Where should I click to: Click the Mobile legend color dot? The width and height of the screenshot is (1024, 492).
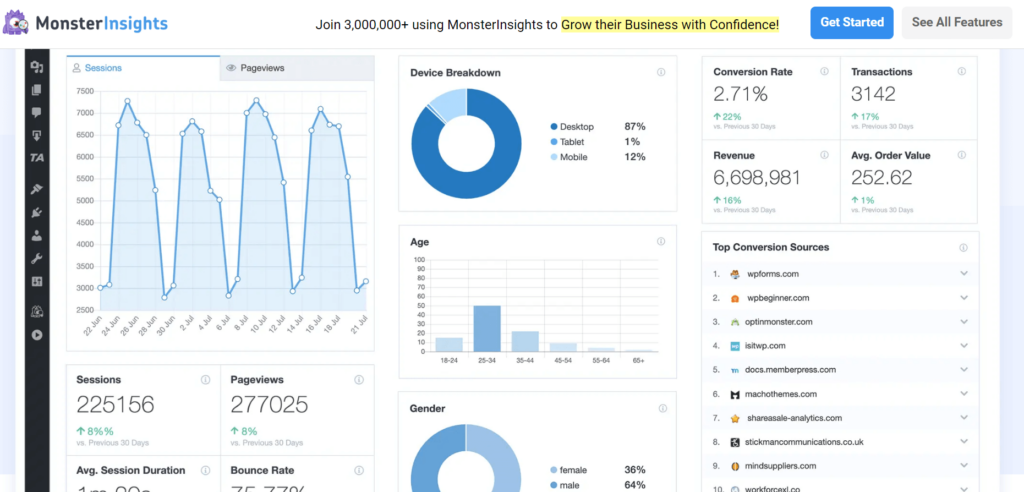point(554,157)
